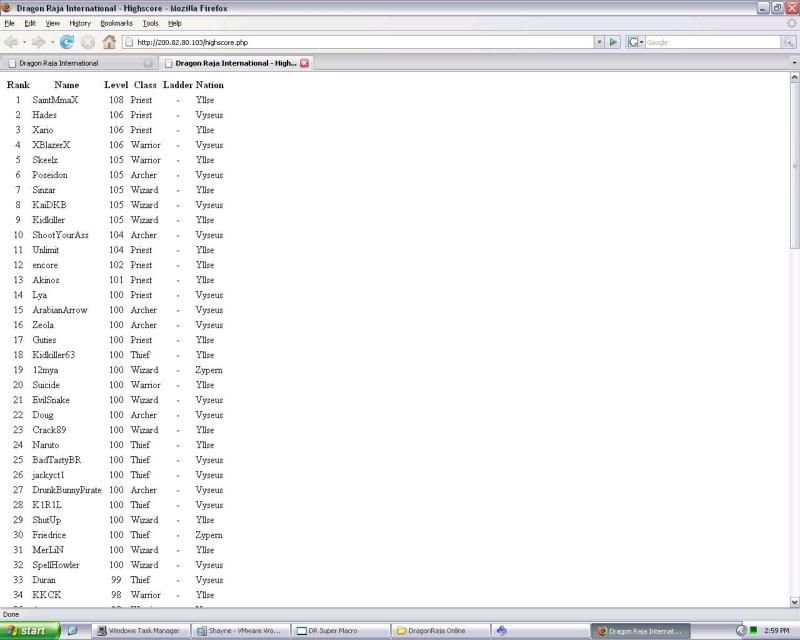800x640 pixels.
Task: Open the File menu
Action: point(9,23)
